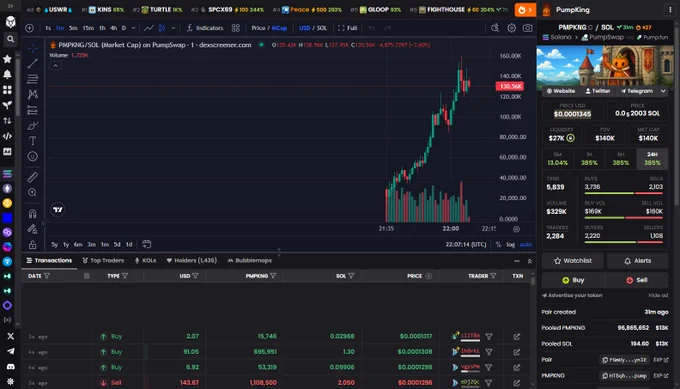Open gainers and losers arrows icon
This screenshot has width=680, height=389.
(x=7, y=121)
